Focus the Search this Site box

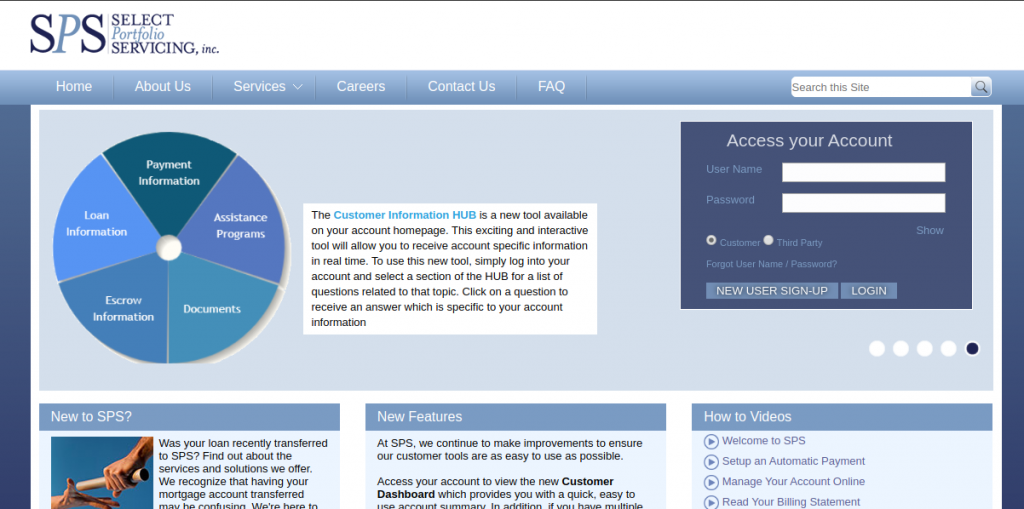click(x=880, y=87)
